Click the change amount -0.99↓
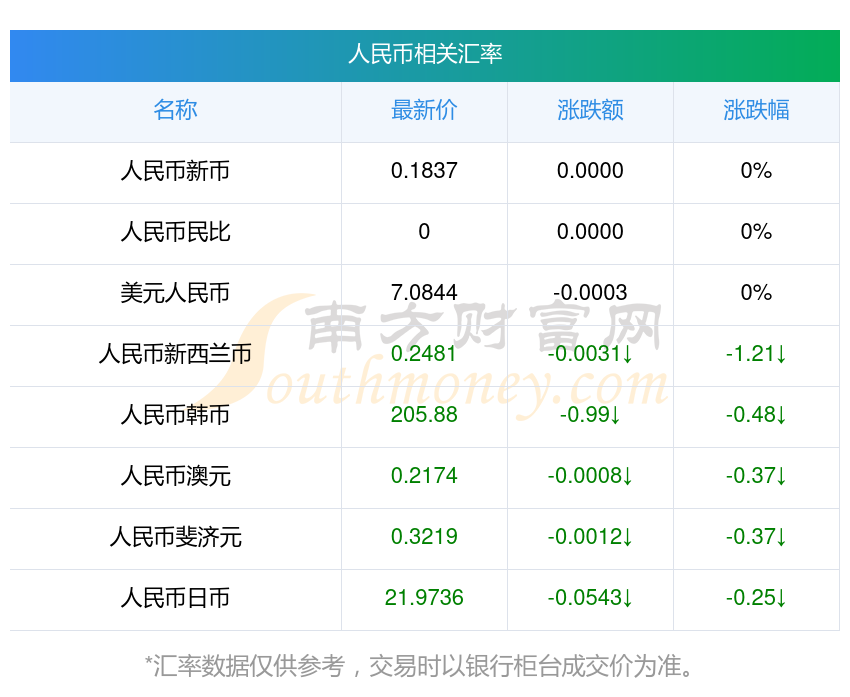This screenshot has height=697, width=850. 590,415
